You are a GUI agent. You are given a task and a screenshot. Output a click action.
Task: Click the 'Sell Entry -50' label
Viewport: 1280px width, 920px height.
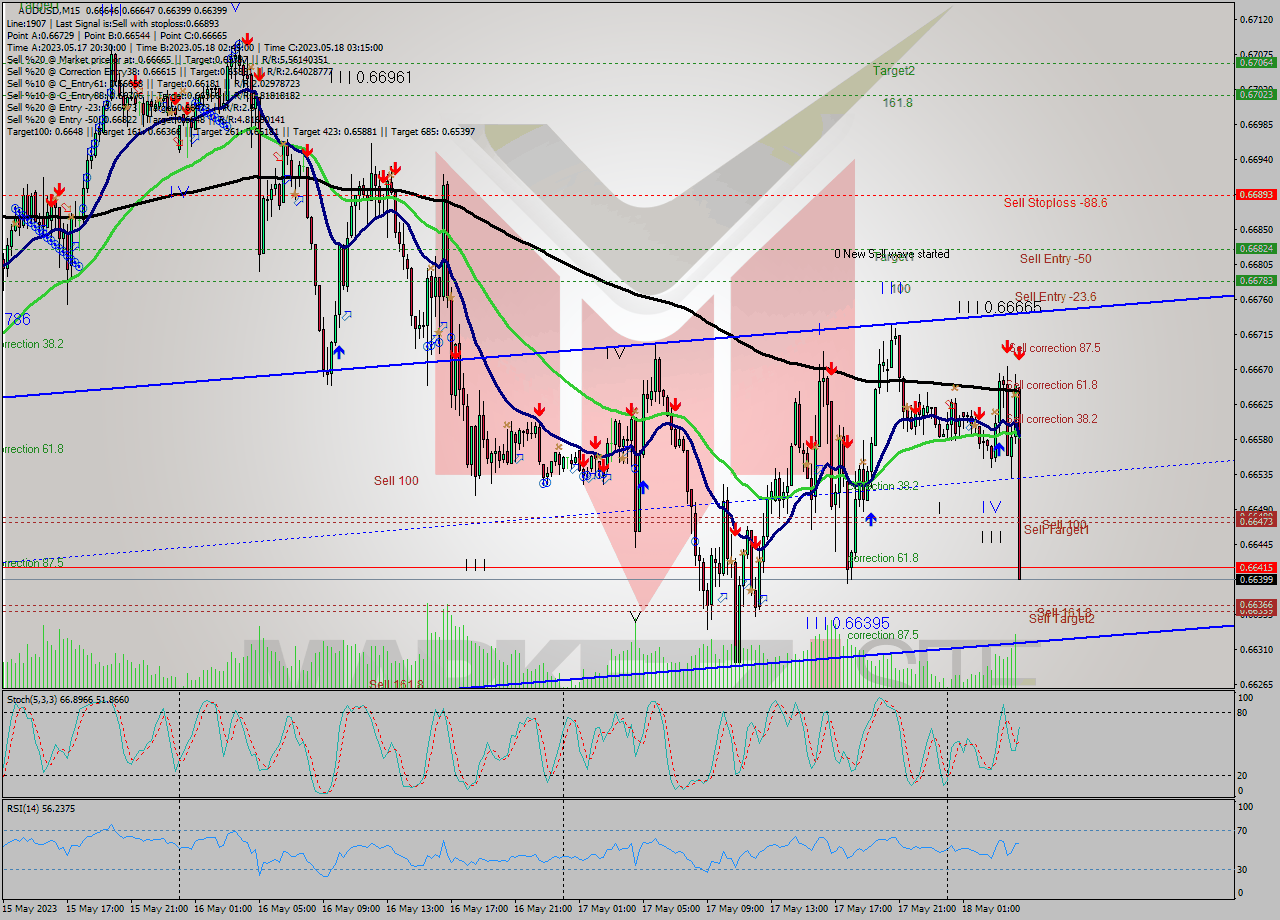1055,259
